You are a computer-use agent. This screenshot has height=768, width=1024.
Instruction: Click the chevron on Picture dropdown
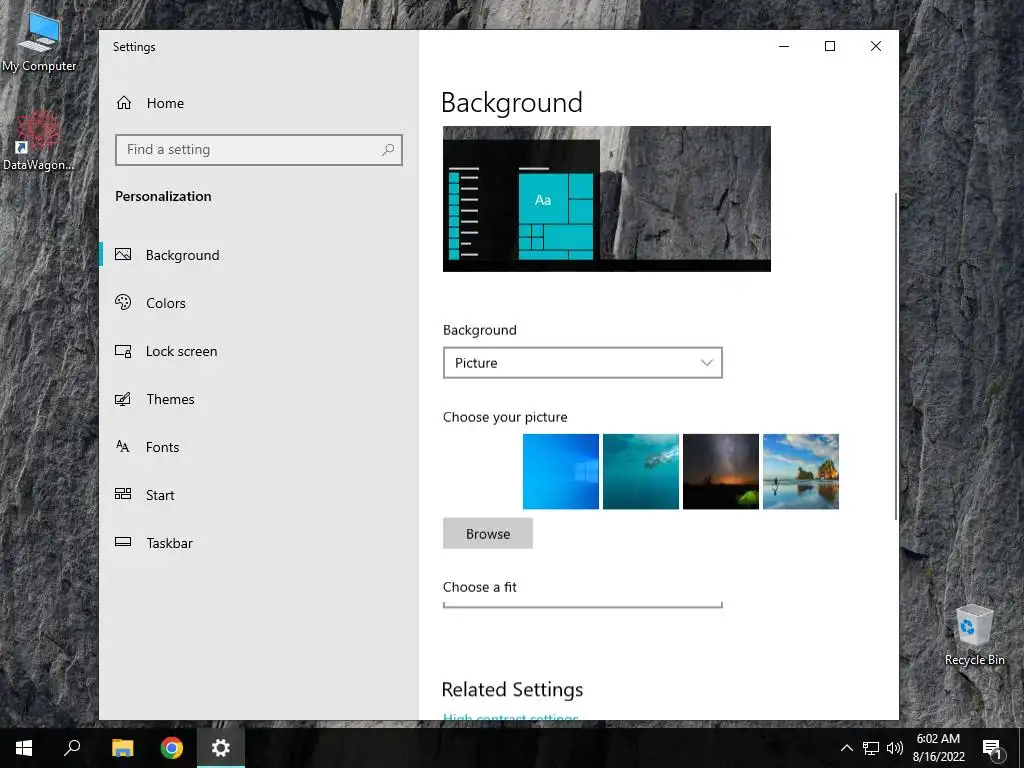(707, 362)
